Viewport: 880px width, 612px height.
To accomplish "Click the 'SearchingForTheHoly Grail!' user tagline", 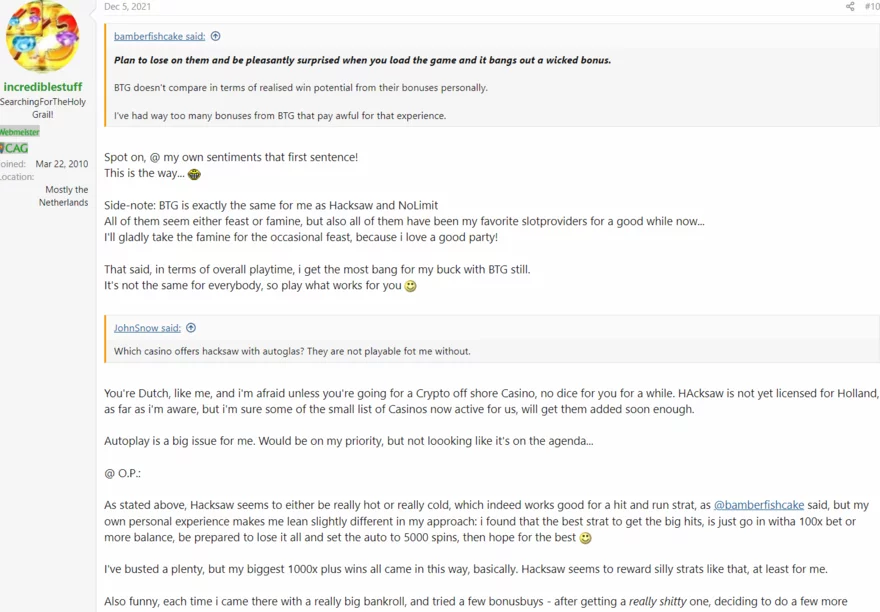I will (42, 108).
